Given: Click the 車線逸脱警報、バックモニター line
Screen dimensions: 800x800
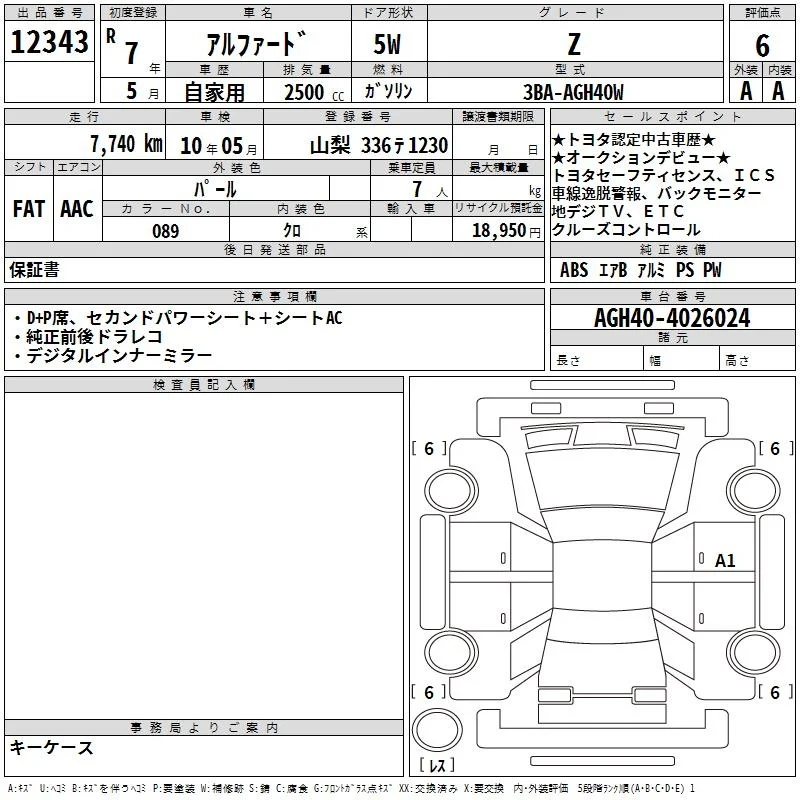Looking at the screenshot, I should [x=657, y=193].
